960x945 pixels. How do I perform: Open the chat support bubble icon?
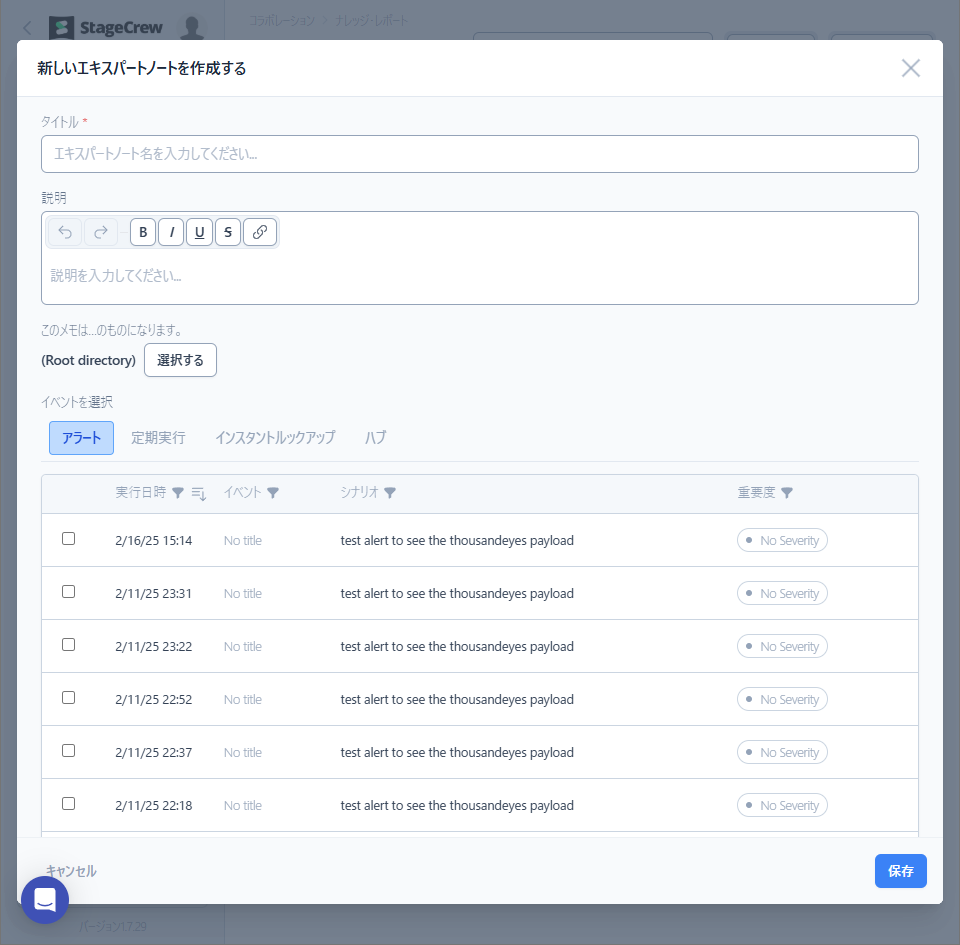pyautogui.click(x=45, y=900)
